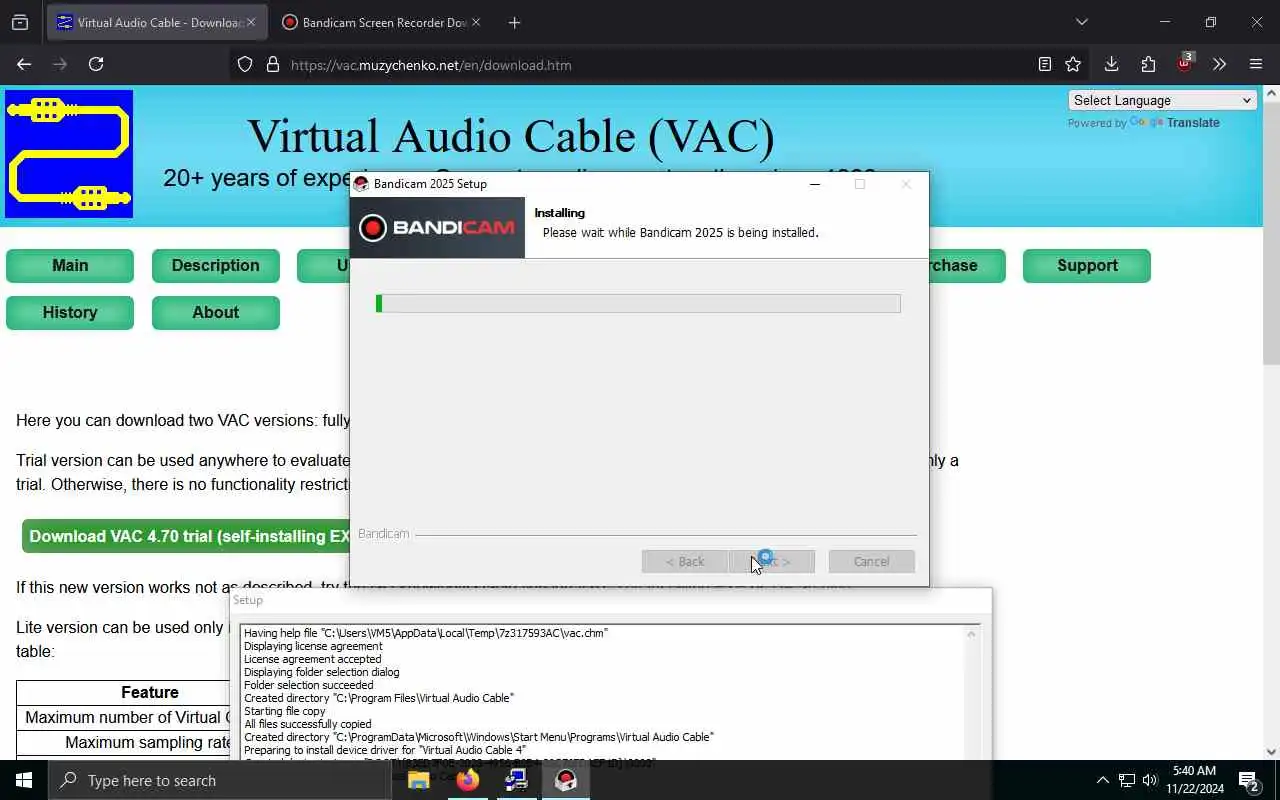This screenshot has height=800, width=1280.
Task: Open network status tray icon
Action: point(1127,780)
